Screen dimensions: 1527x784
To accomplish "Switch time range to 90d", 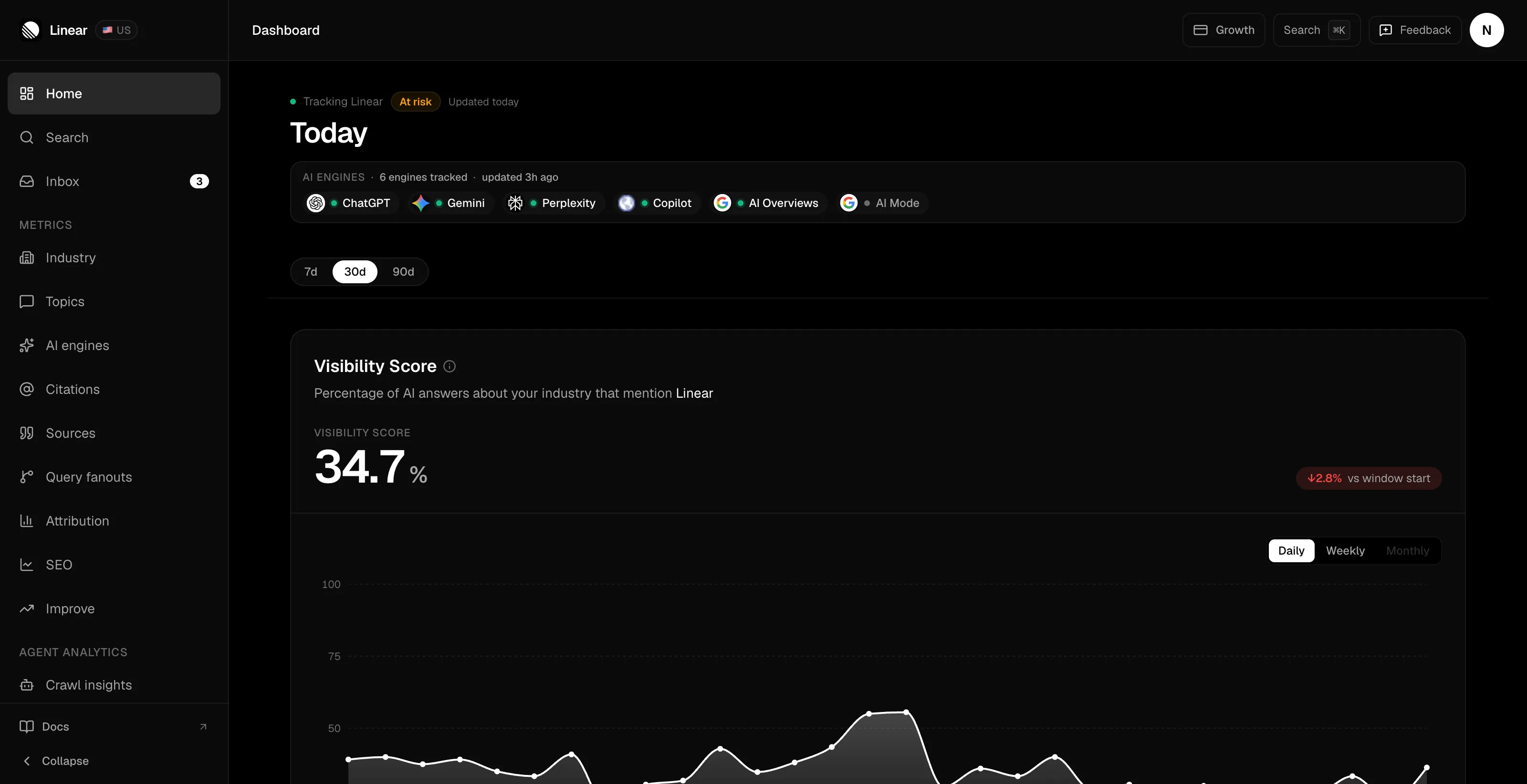I will (403, 272).
